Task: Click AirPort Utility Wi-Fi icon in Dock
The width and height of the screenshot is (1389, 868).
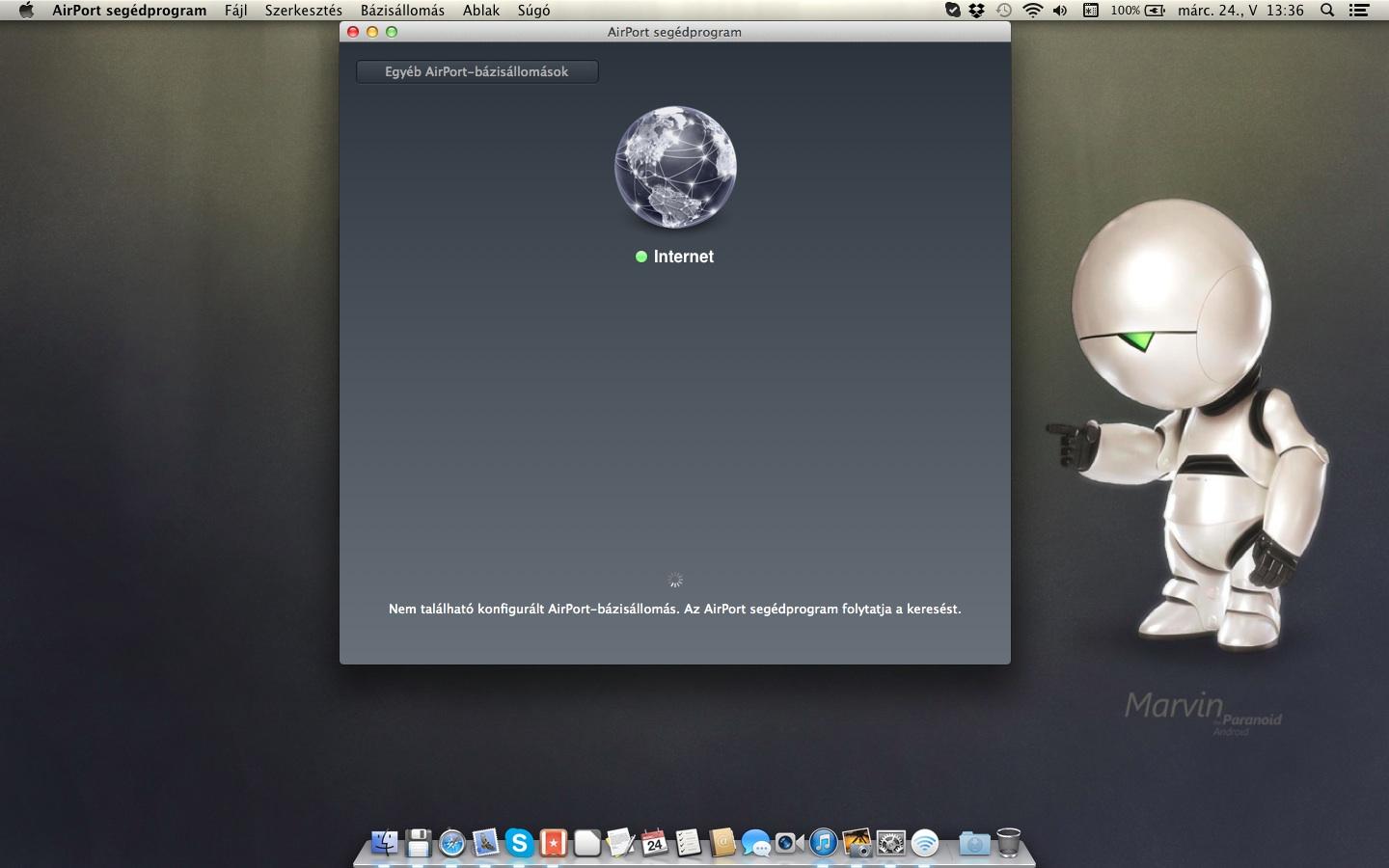Action: [x=924, y=843]
